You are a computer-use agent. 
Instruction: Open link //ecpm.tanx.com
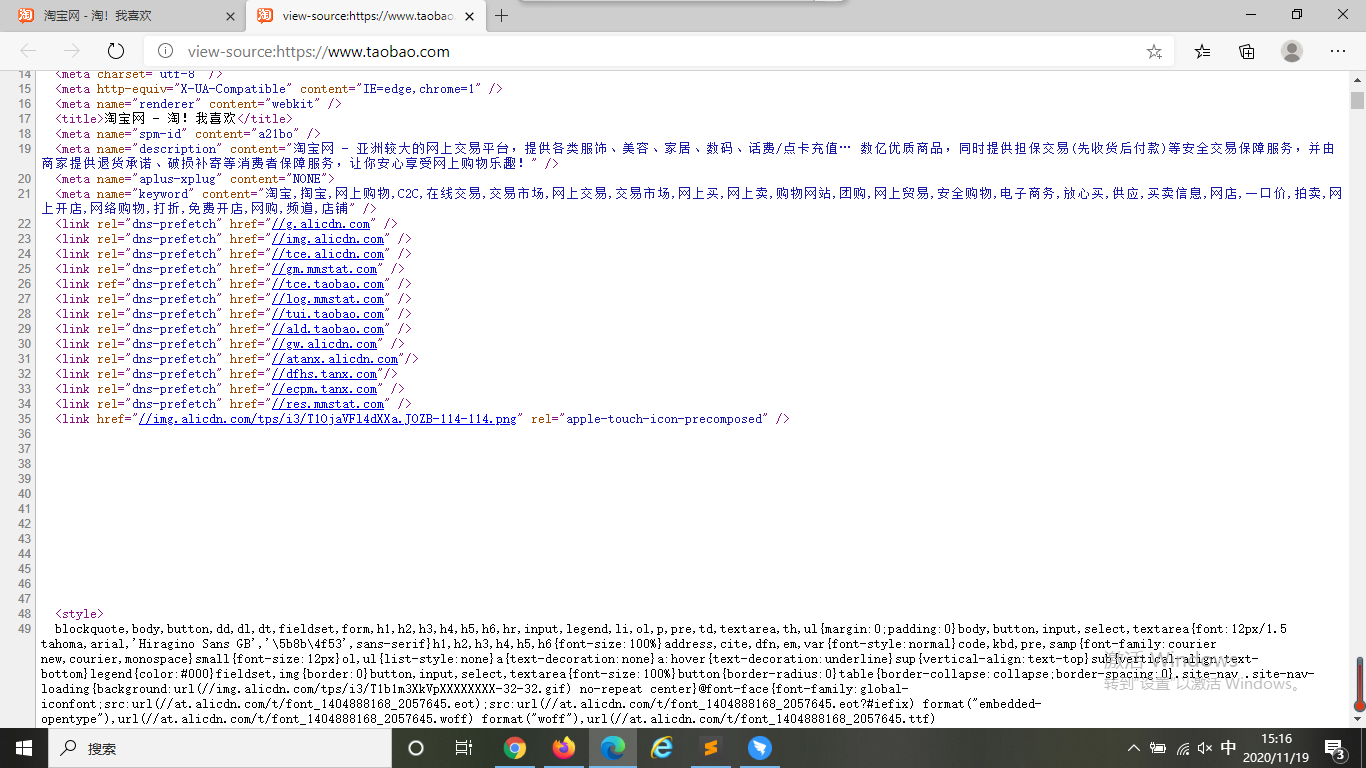(x=325, y=389)
